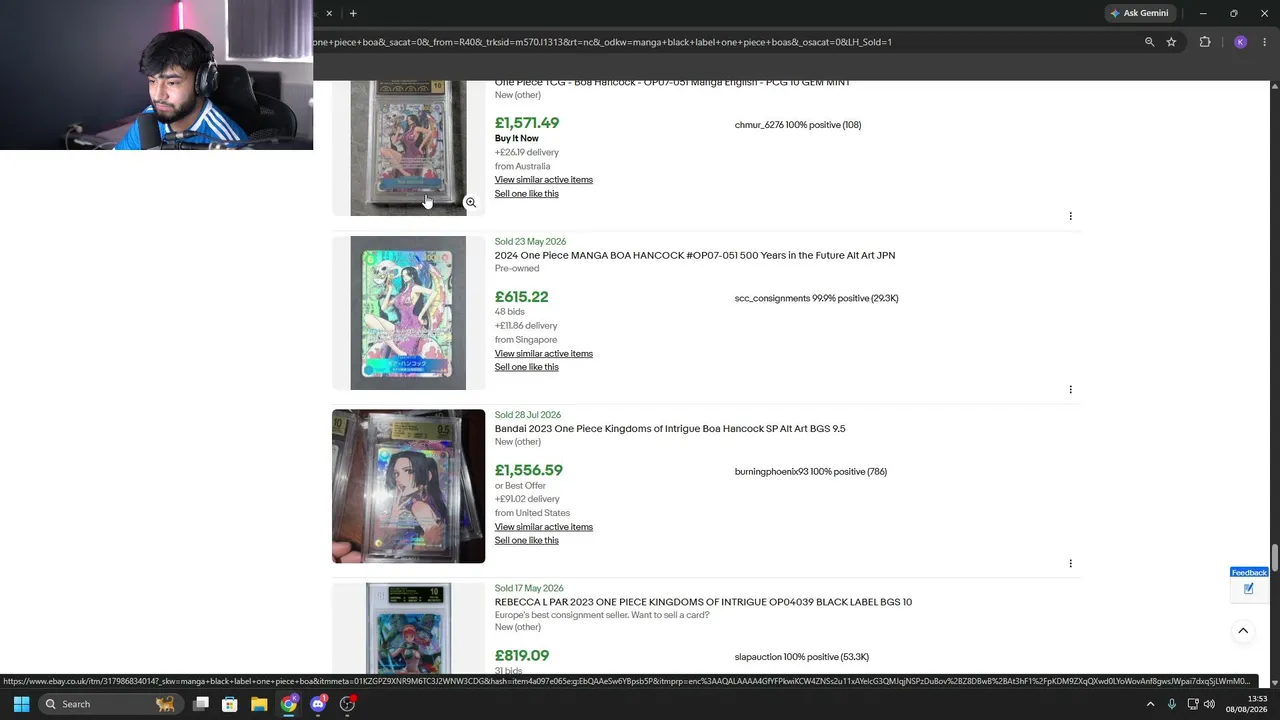
Task: Open the Manga Boa Hancock Japanese card thumbnail
Action: click(x=408, y=313)
